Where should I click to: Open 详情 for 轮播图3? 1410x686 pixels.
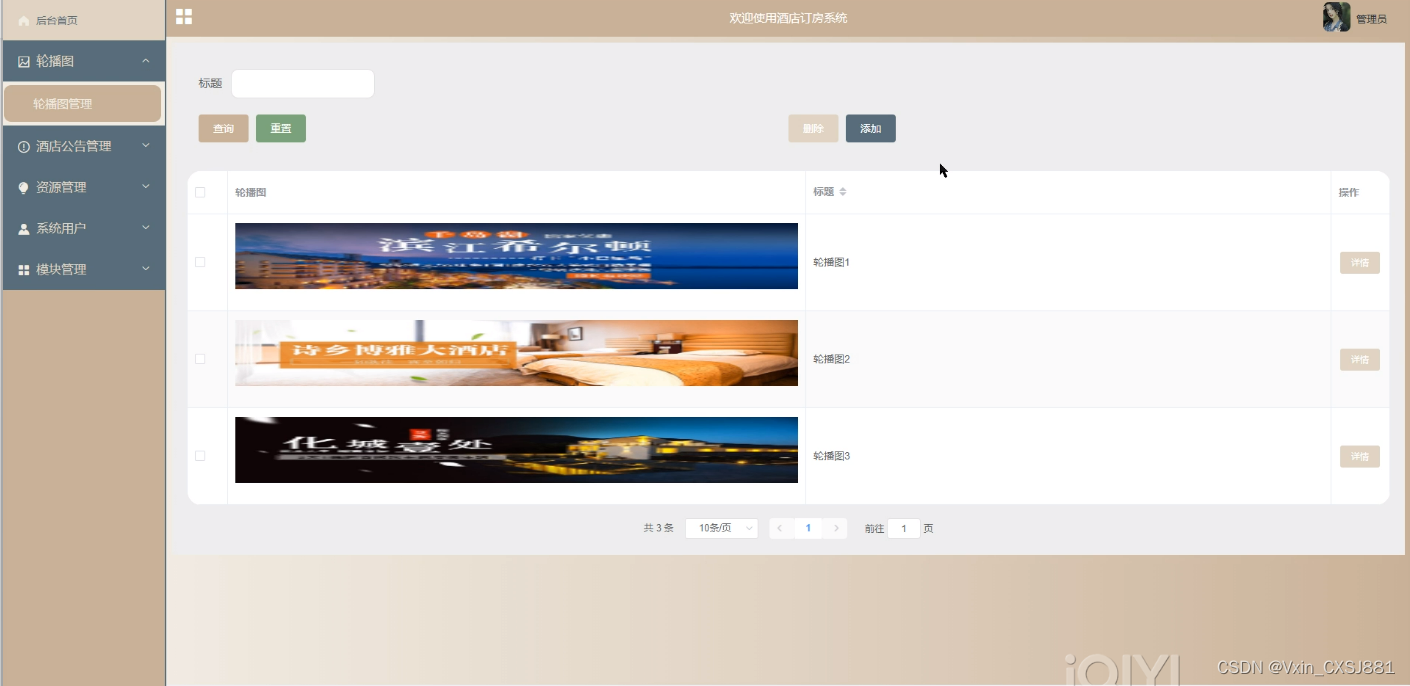coord(1360,457)
